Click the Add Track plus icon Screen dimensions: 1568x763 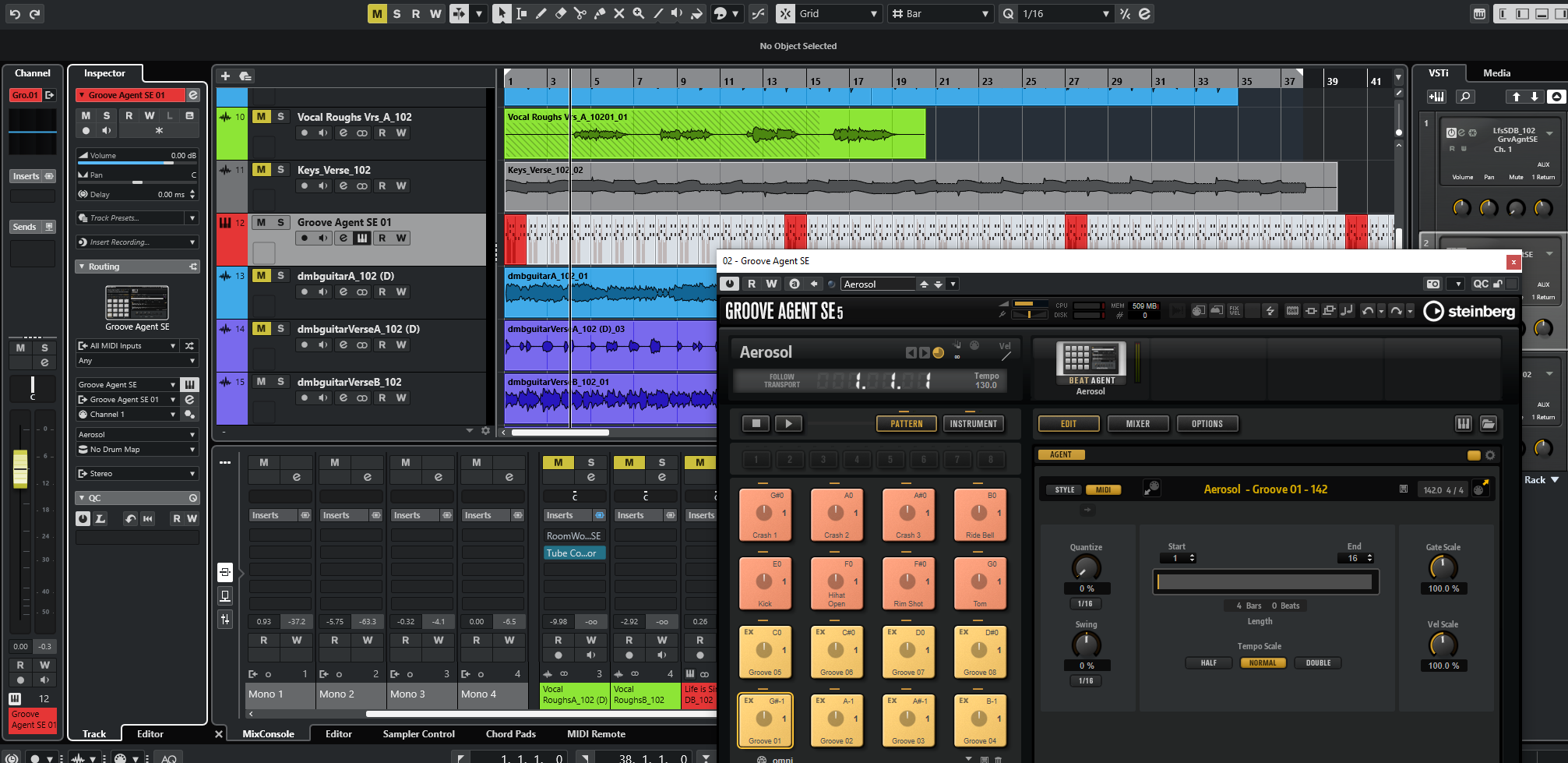[225, 76]
